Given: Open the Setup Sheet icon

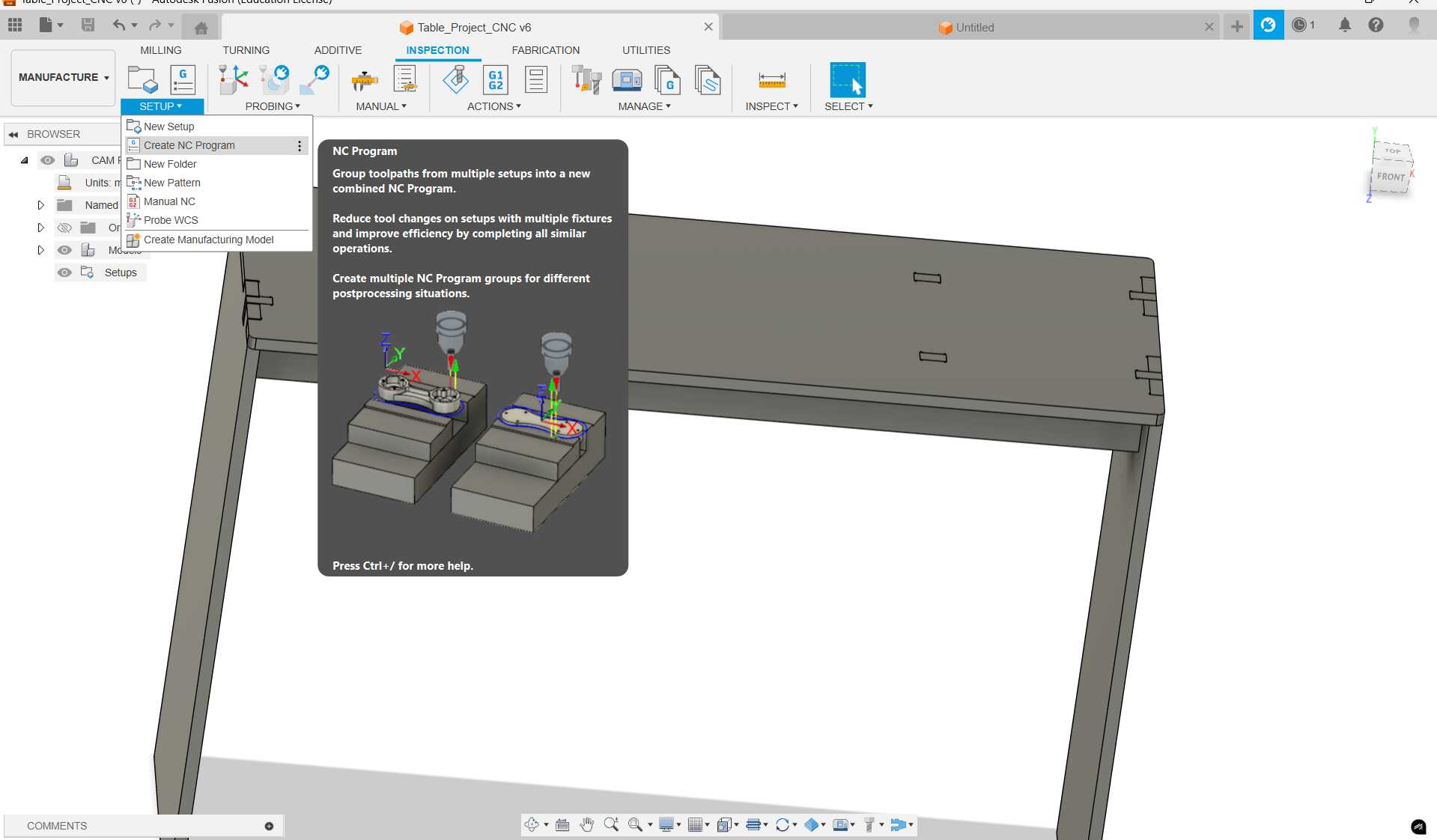Looking at the screenshot, I should pos(536,79).
